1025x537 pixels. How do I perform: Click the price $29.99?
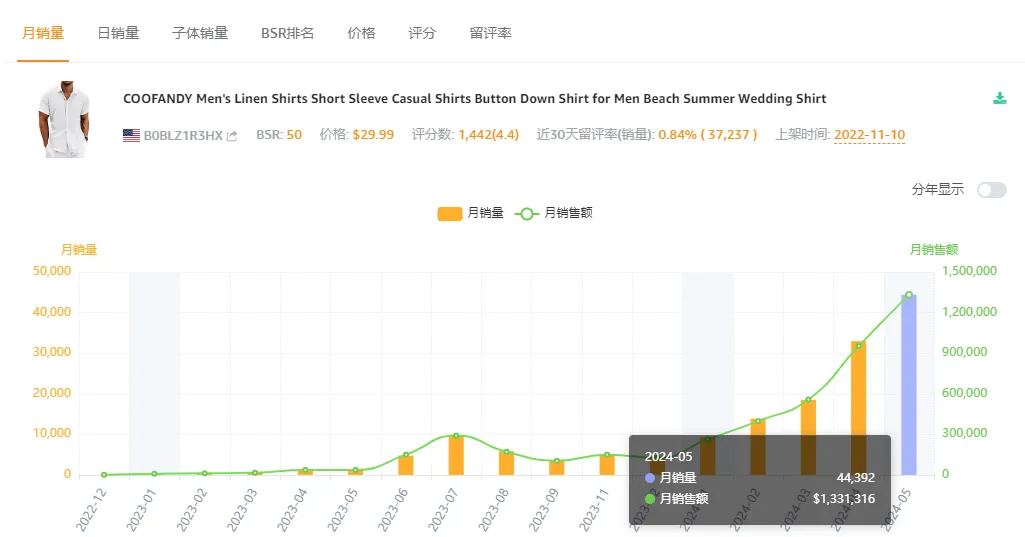pos(373,135)
